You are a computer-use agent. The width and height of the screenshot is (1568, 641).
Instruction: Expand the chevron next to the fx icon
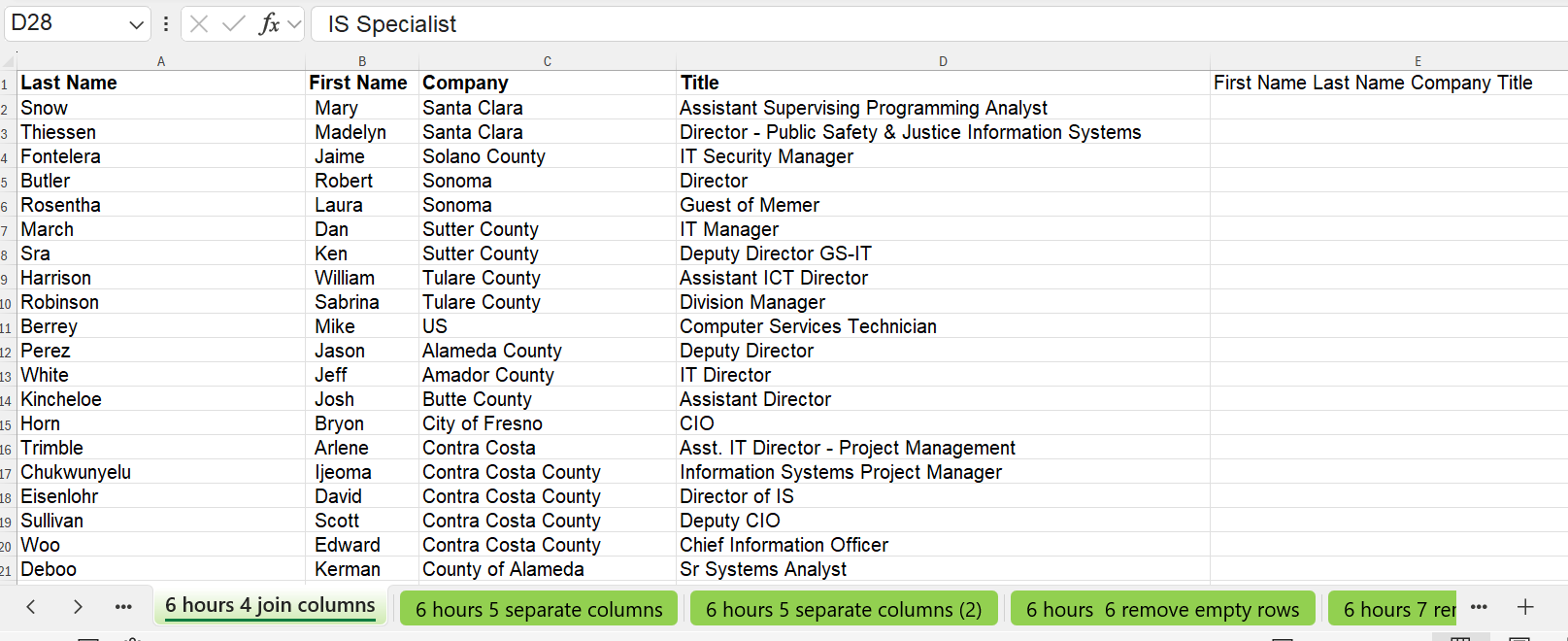[x=294, y=24]
